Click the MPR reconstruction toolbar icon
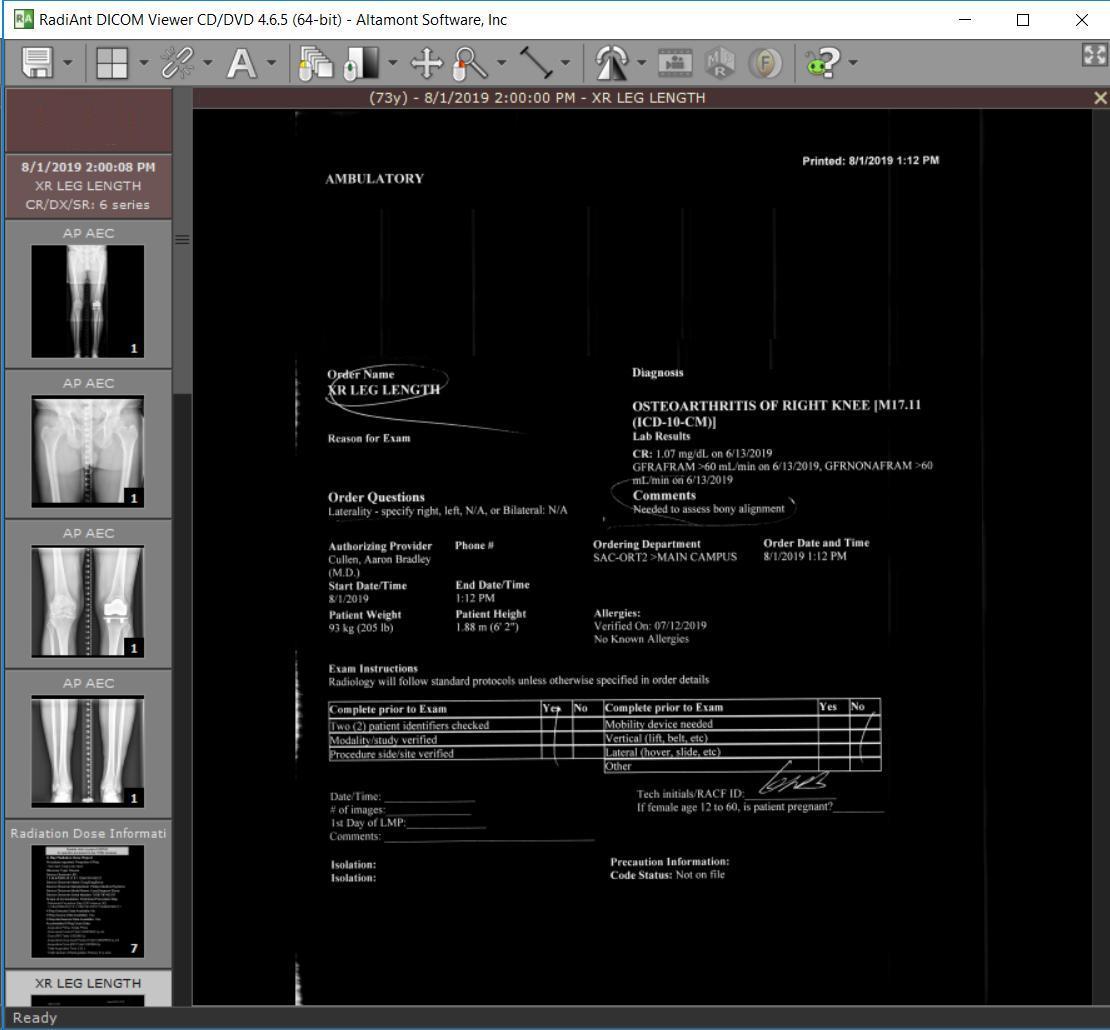Screen dimensions: 1110x1030 pyautogui.click(x=720, y=62)
